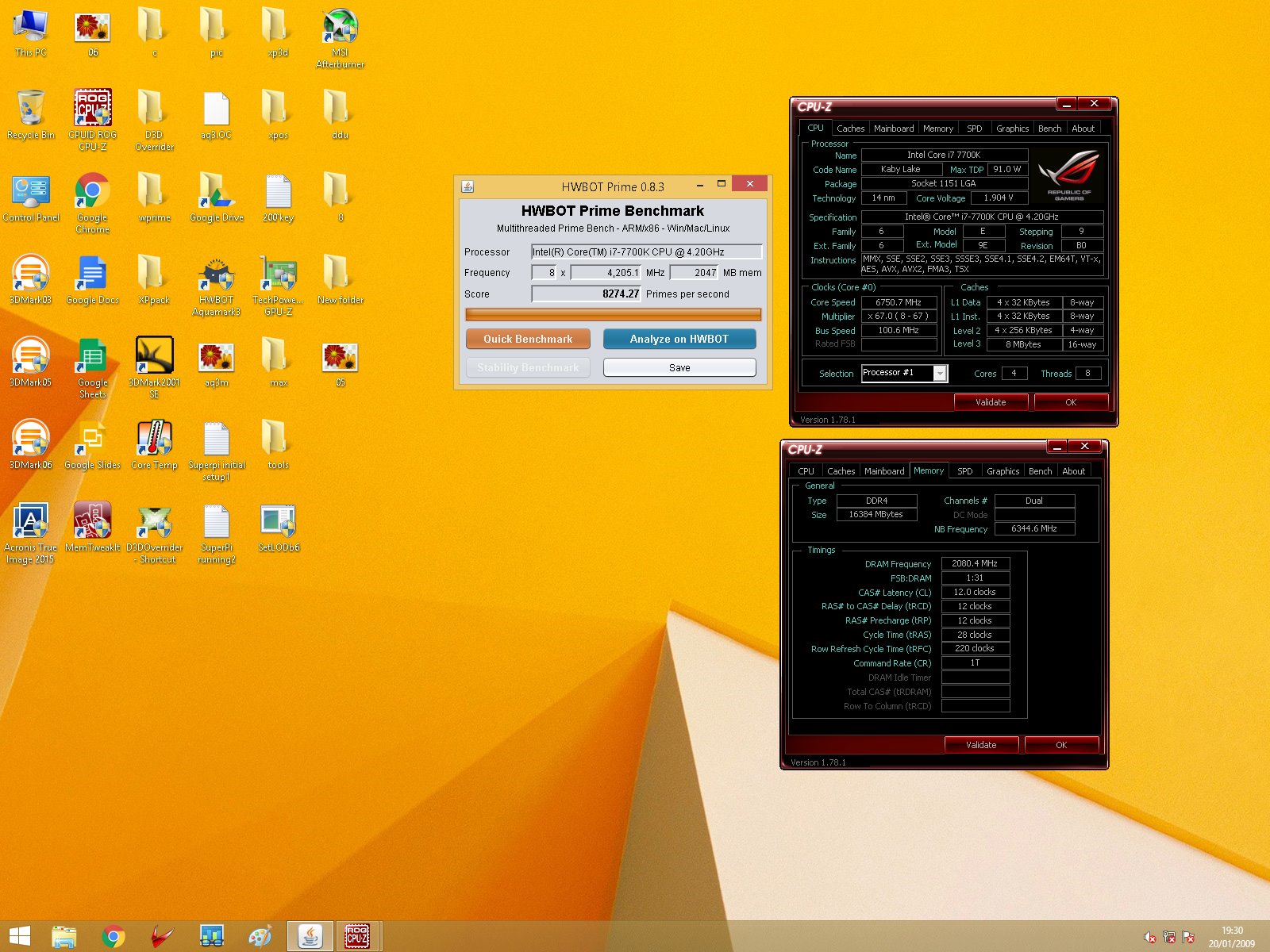Open Acronis True Image 2015 icon
This screenshot has height=952, width=1270.
point(31,533)
